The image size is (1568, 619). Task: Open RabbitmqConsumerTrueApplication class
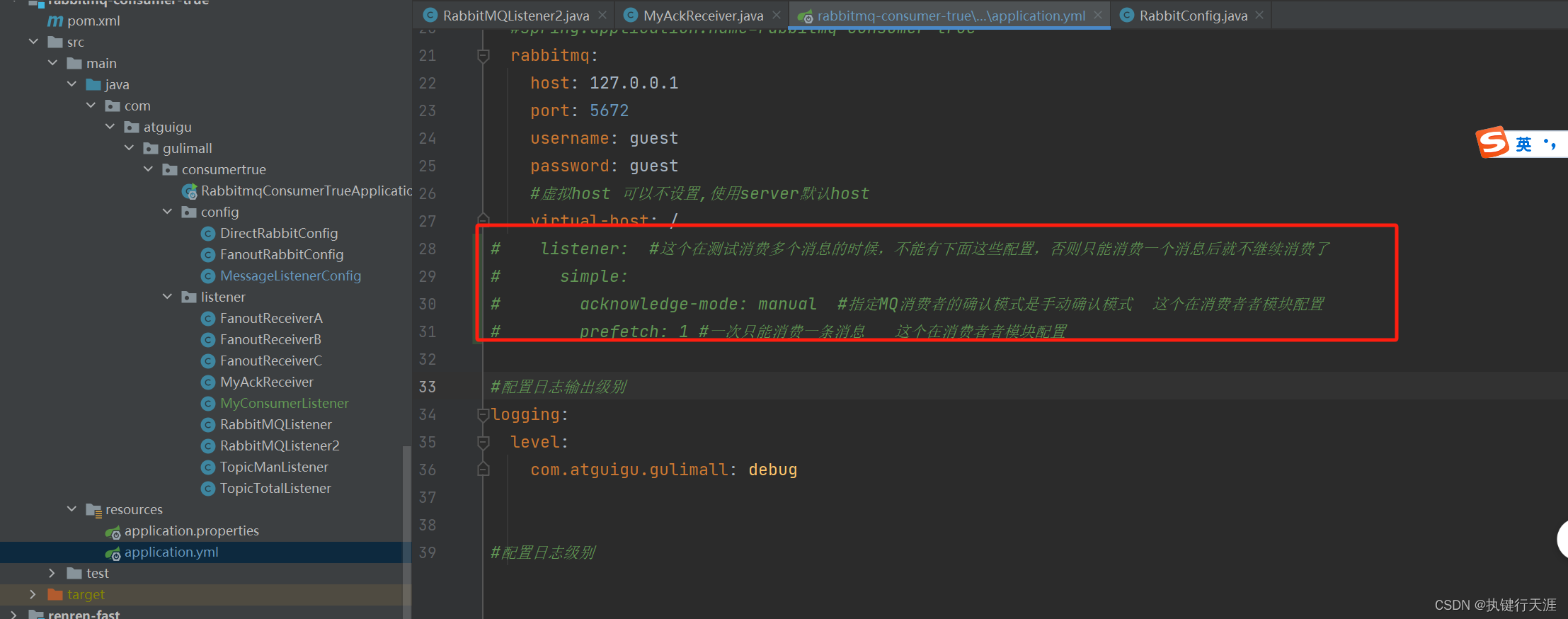tap(306, 191)
